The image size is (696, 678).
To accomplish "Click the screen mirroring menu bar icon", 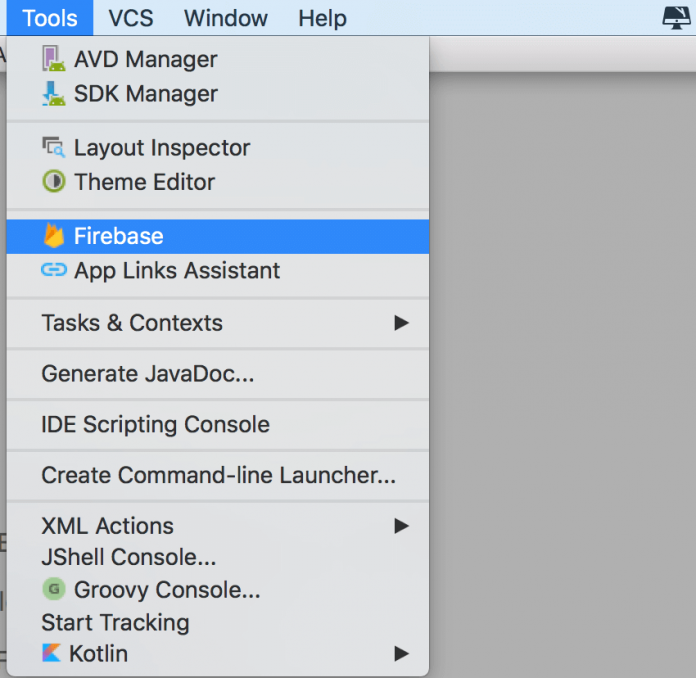I will (x=677, y=17).
